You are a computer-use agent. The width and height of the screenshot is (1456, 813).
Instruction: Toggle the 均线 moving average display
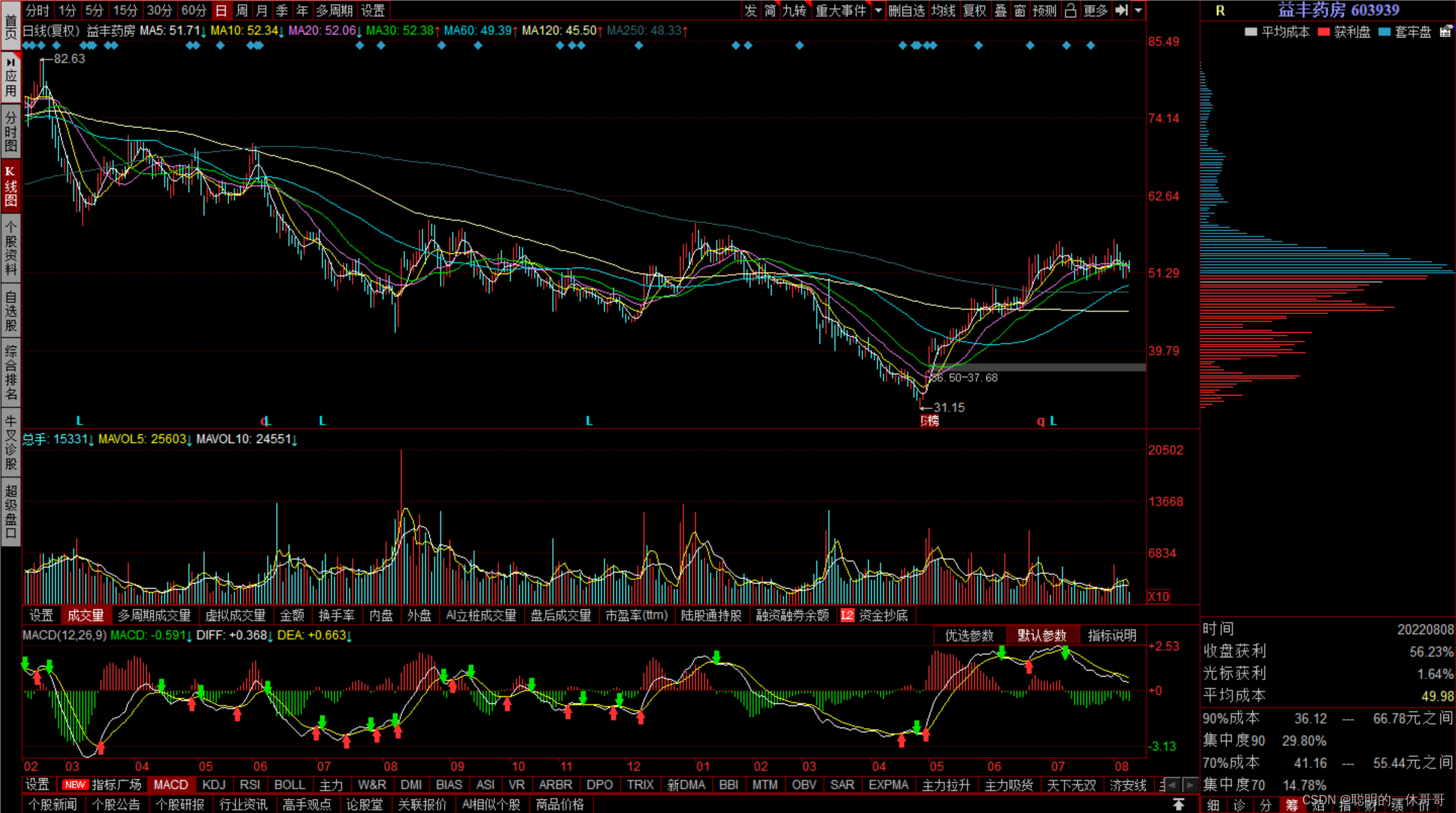coord(943,10)
